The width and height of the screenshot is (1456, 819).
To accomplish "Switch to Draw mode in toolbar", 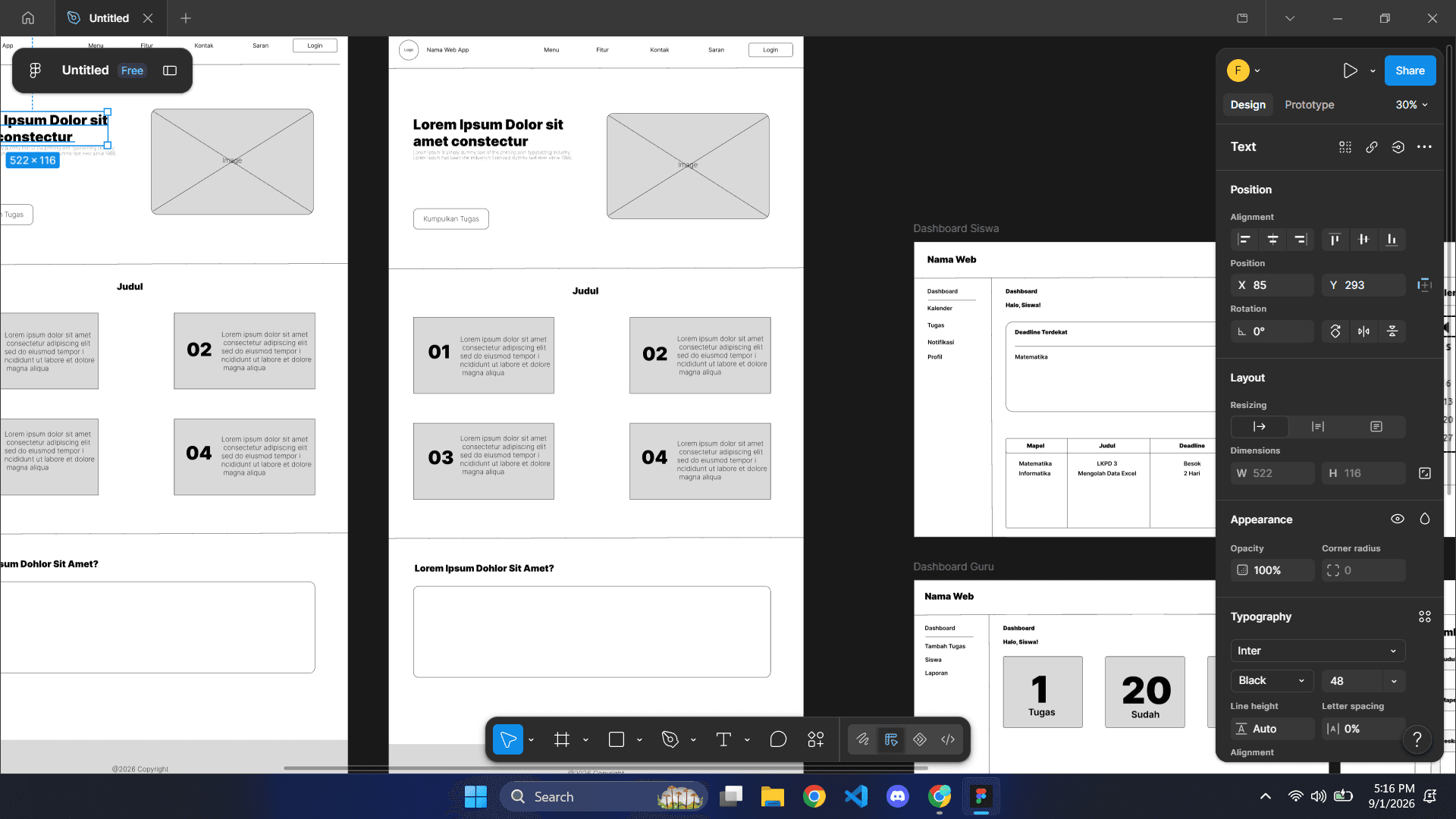I will click(863, 739).
